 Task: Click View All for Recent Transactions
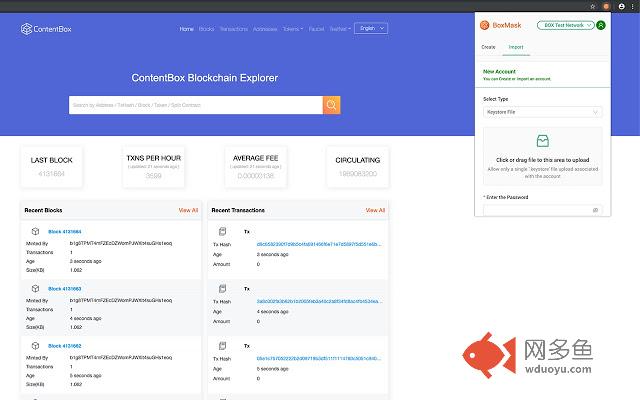tap(375, 210)
